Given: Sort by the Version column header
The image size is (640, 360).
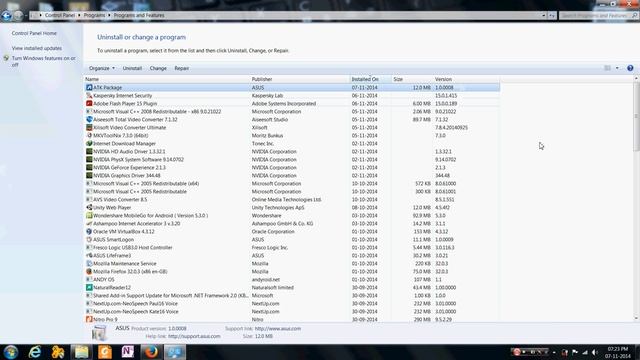Looking at the screenshot, I should coord(466,79).
